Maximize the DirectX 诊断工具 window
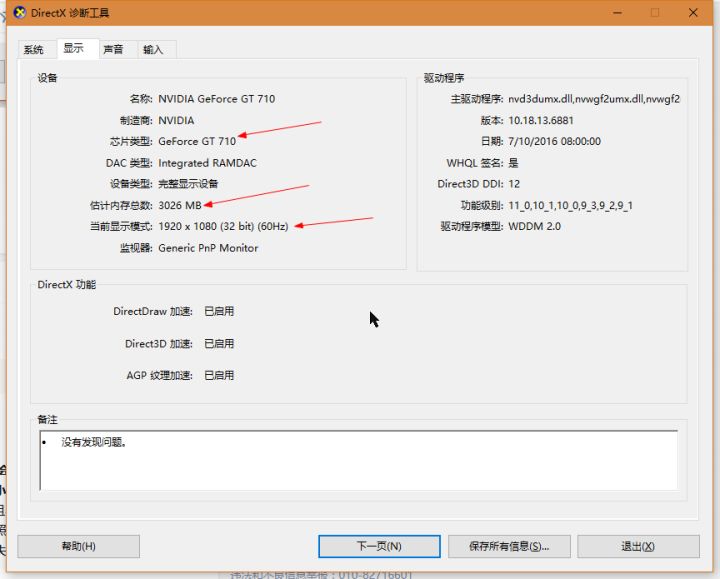 [x=655, y=13]
